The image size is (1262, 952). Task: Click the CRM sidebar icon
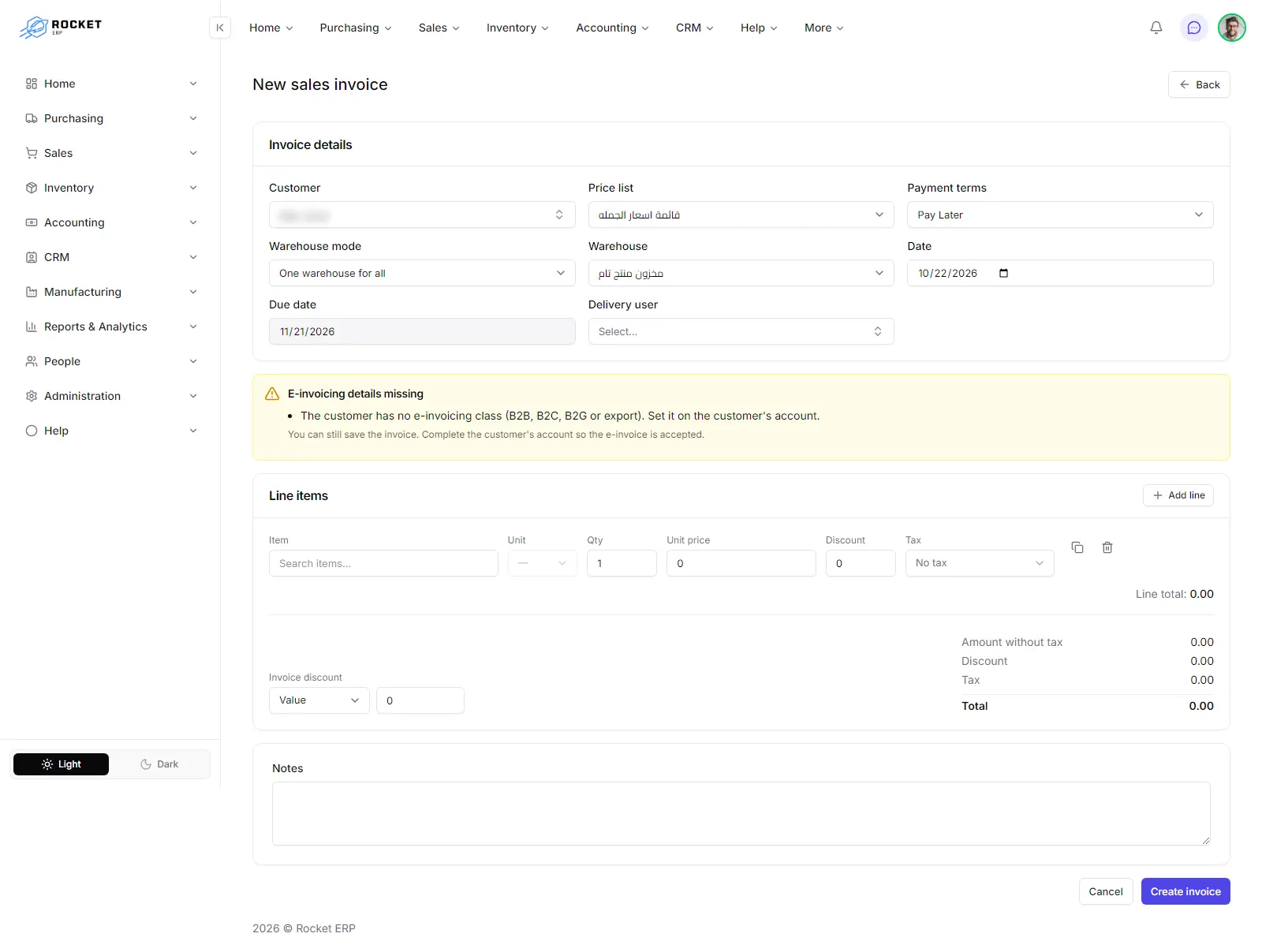32,257
